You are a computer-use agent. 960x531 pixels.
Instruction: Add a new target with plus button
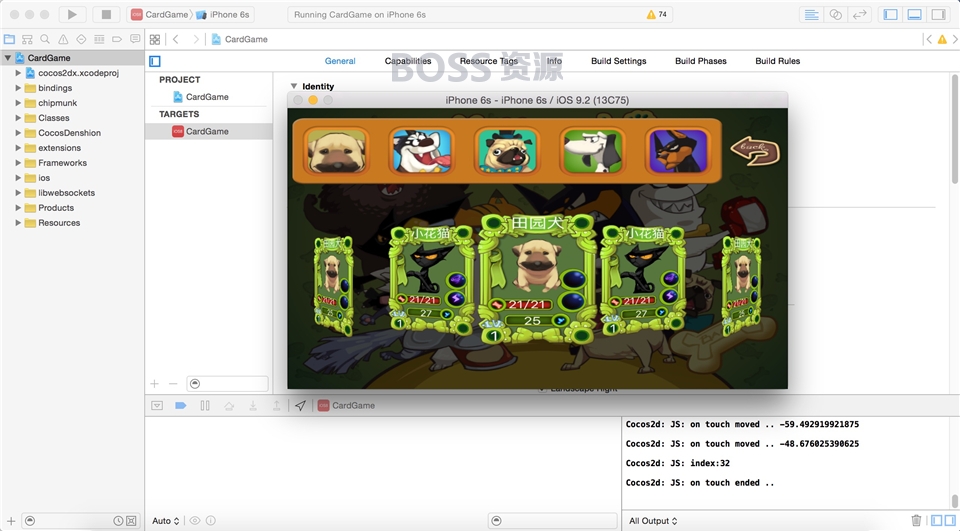tap(154, 384)
